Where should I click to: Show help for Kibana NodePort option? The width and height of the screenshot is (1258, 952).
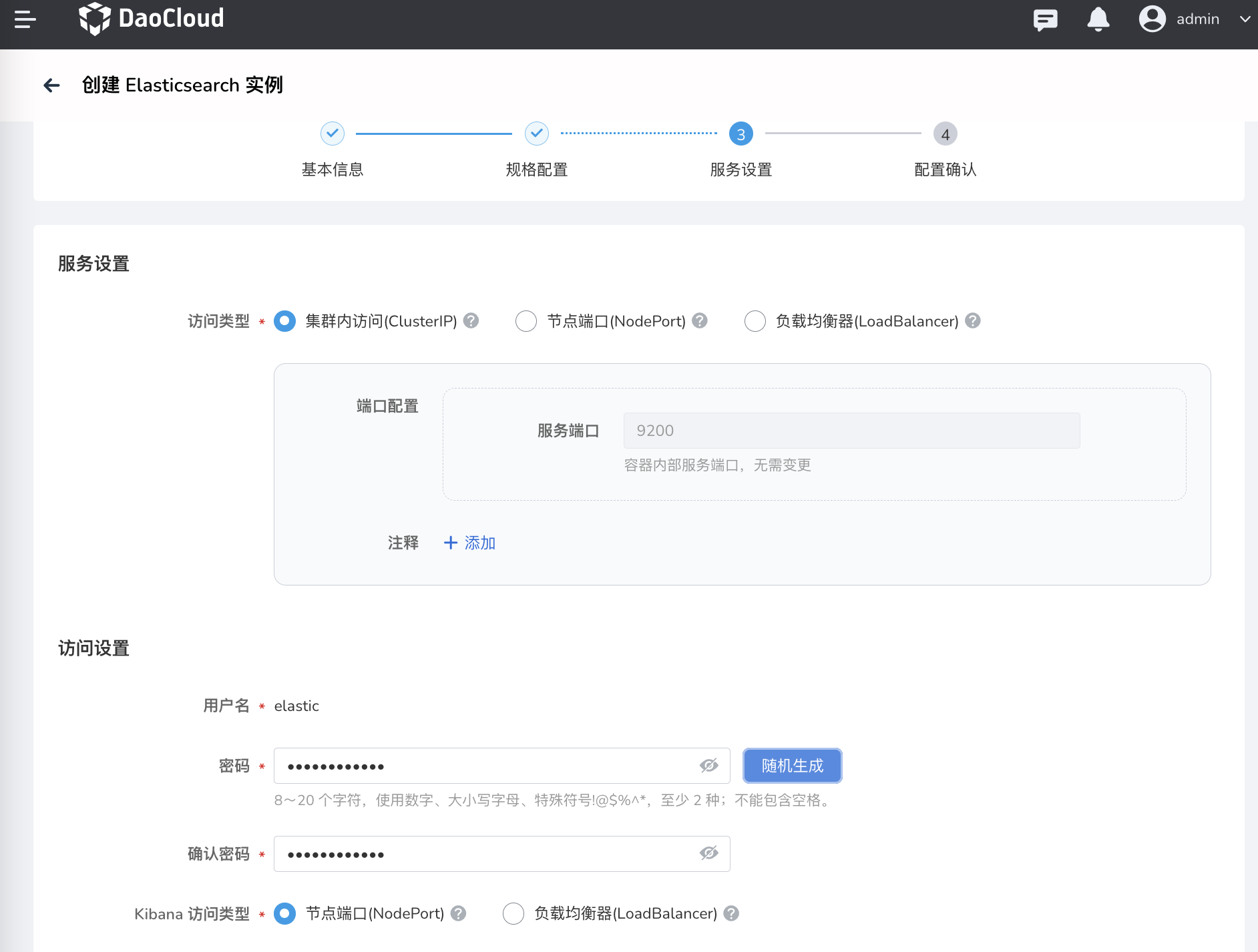(x=458, y=913)
